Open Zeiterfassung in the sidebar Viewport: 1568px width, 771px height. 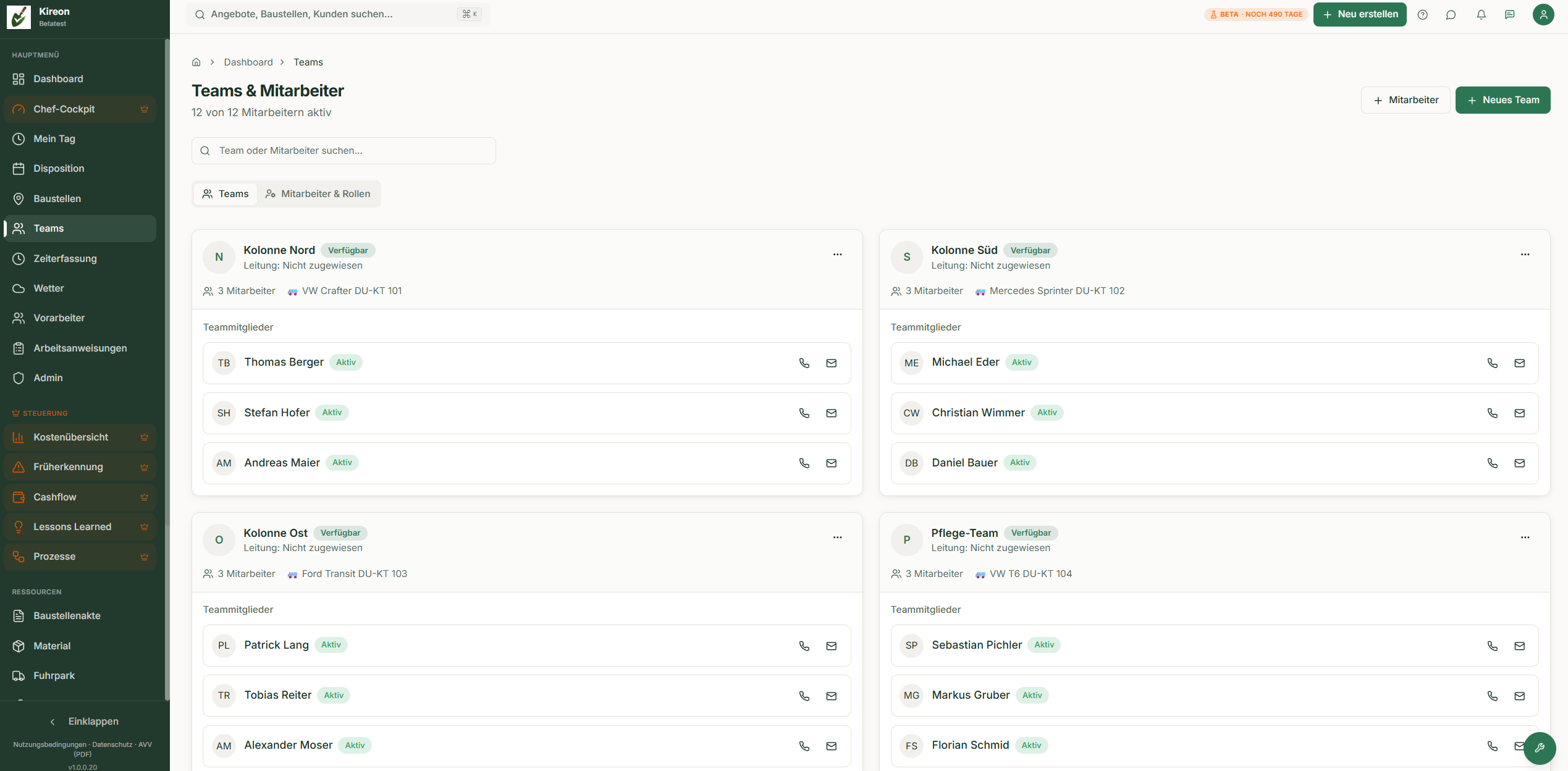80,259
